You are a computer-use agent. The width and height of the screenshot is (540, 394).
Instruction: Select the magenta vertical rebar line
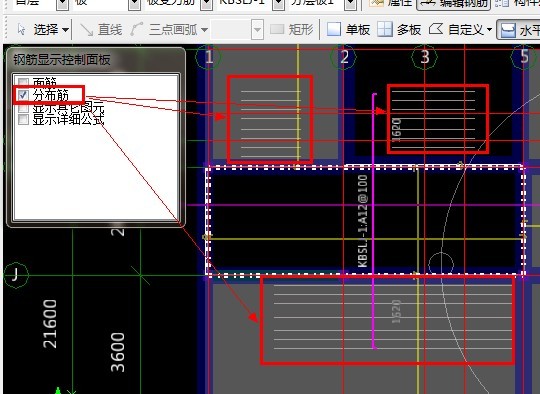pos(374,221)
